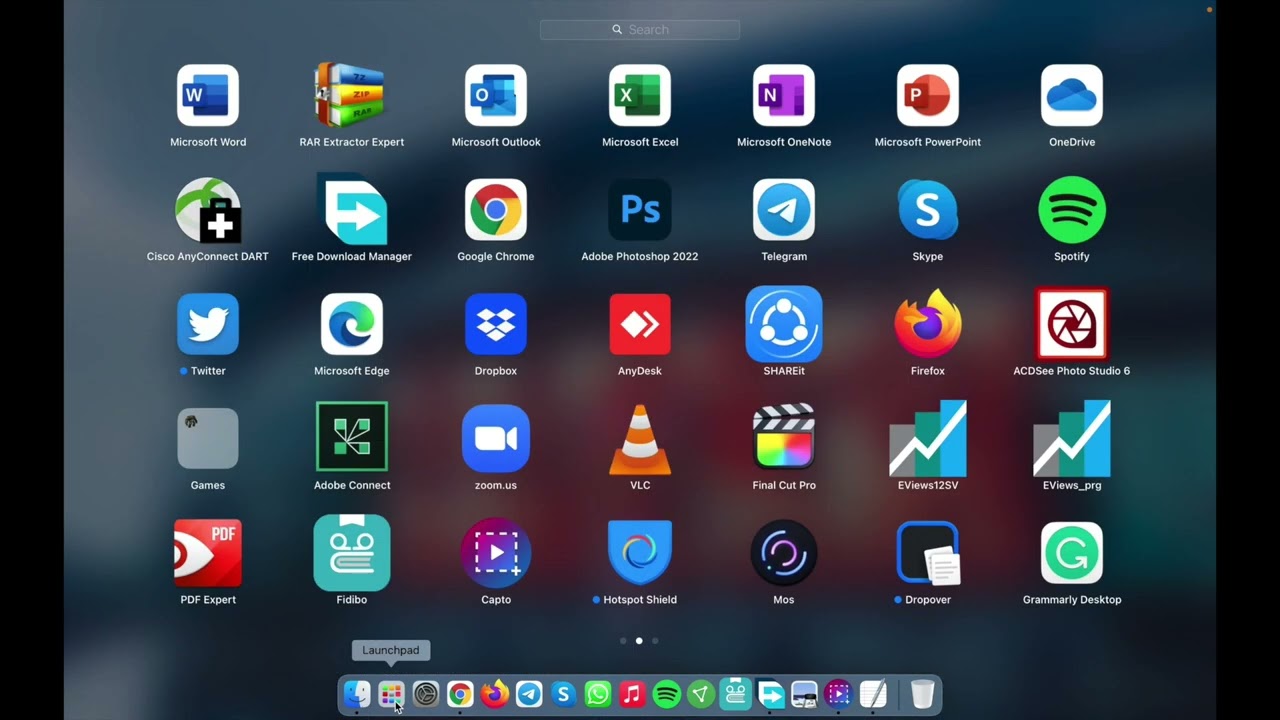Viewport: 1280px width, 720px height.
Task: Click Firefox icon in the Dock
Action: [494, 694]
